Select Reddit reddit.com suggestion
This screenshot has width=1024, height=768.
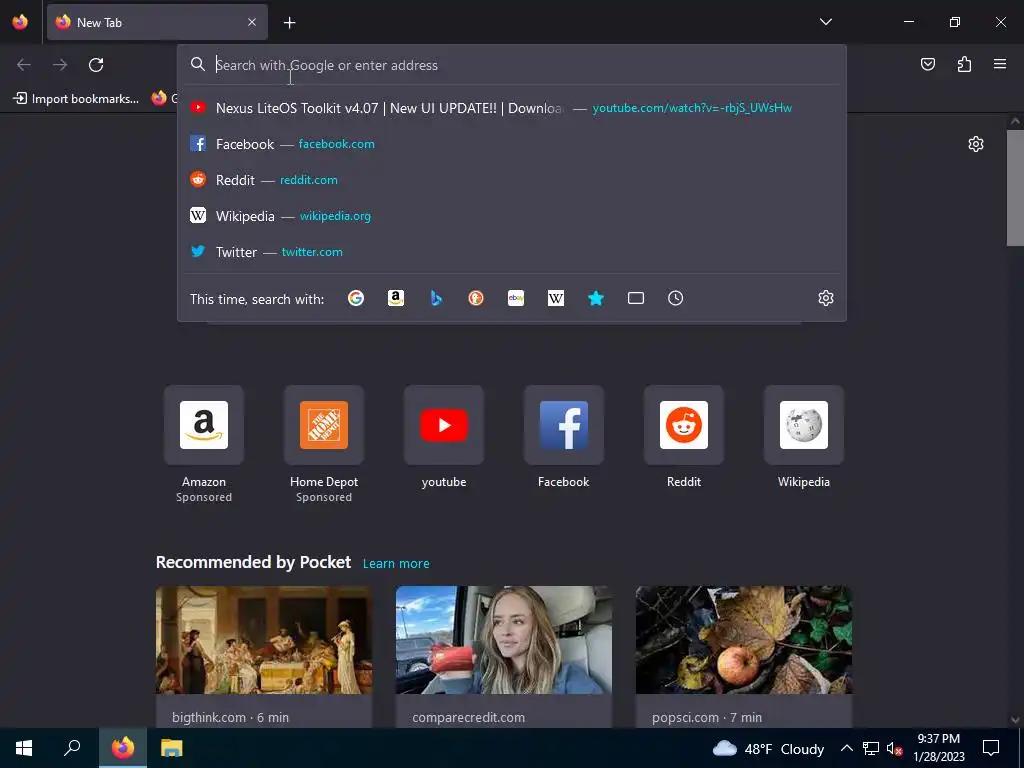tap(512, 180)
